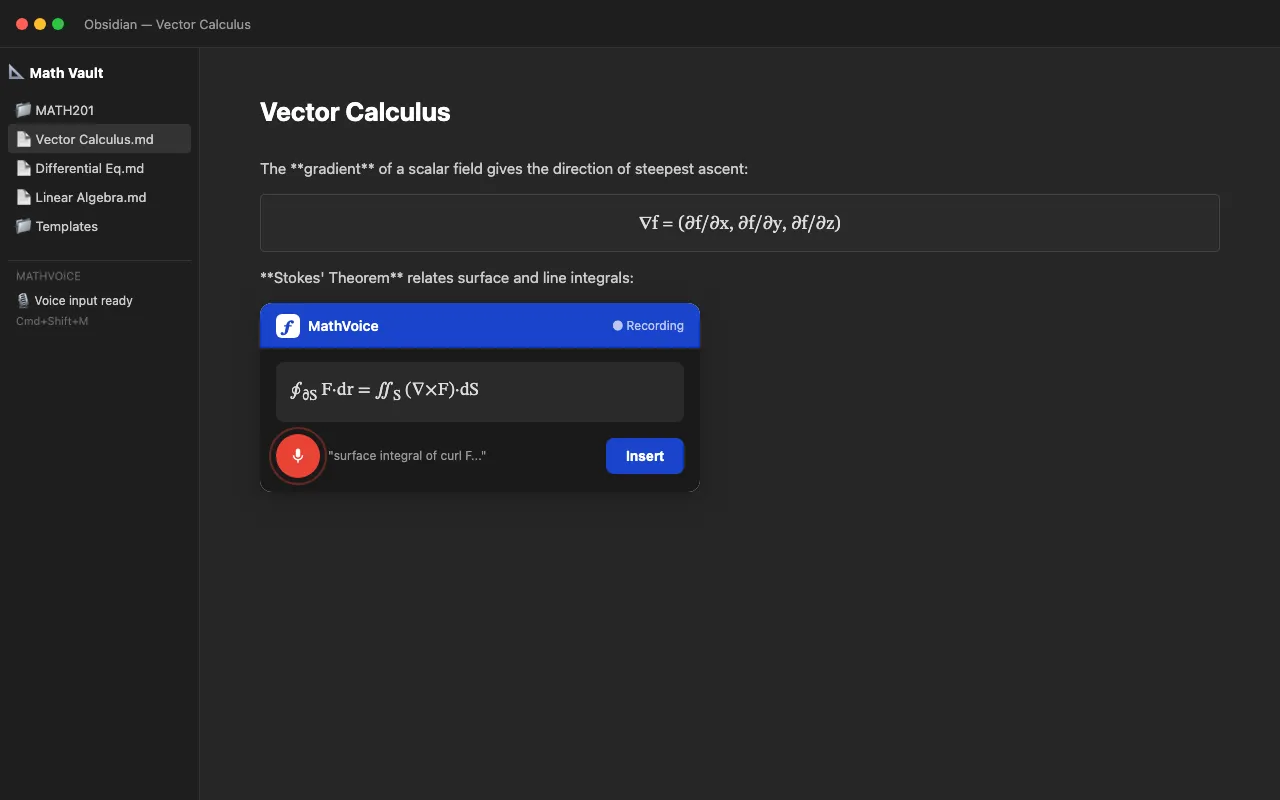Click the Differential Eq.md file icon
1280x800 pixels.
(x=23, y=168)
